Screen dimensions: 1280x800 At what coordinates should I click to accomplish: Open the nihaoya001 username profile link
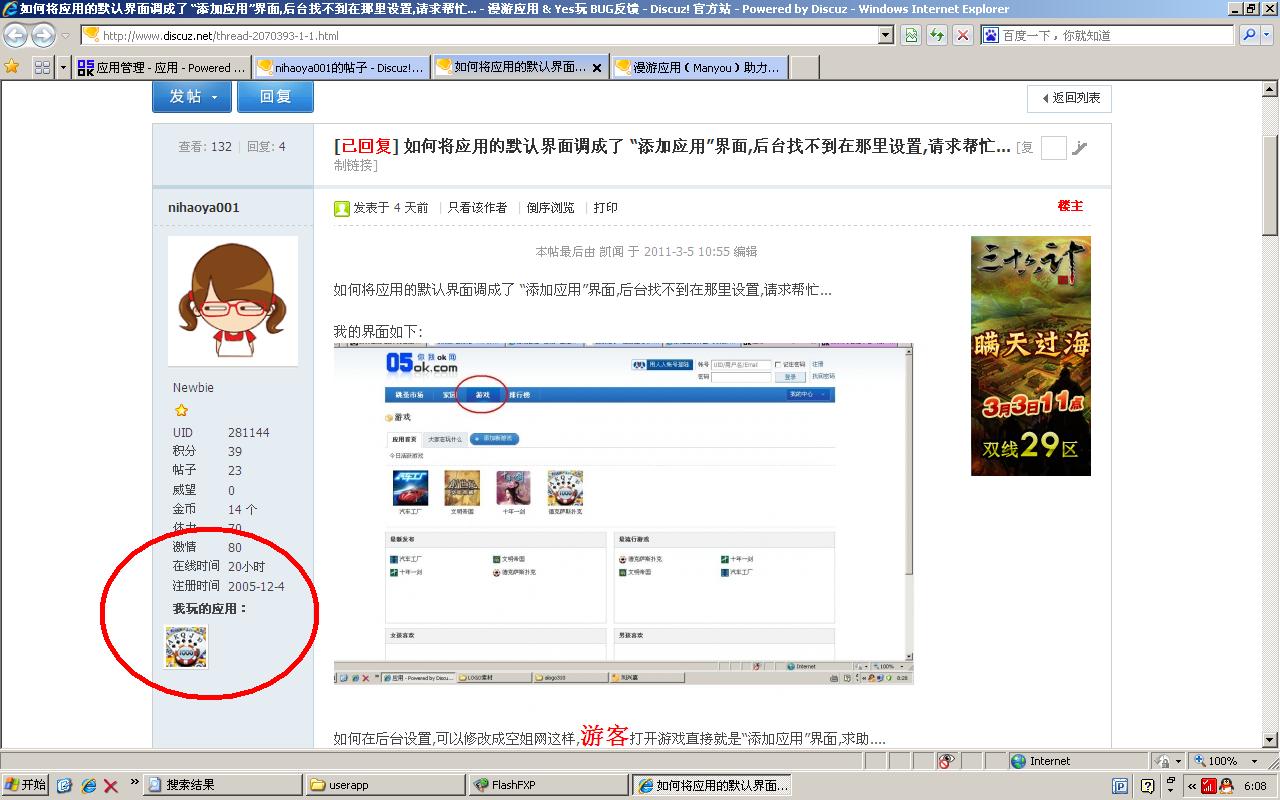[x=204, y=208]
